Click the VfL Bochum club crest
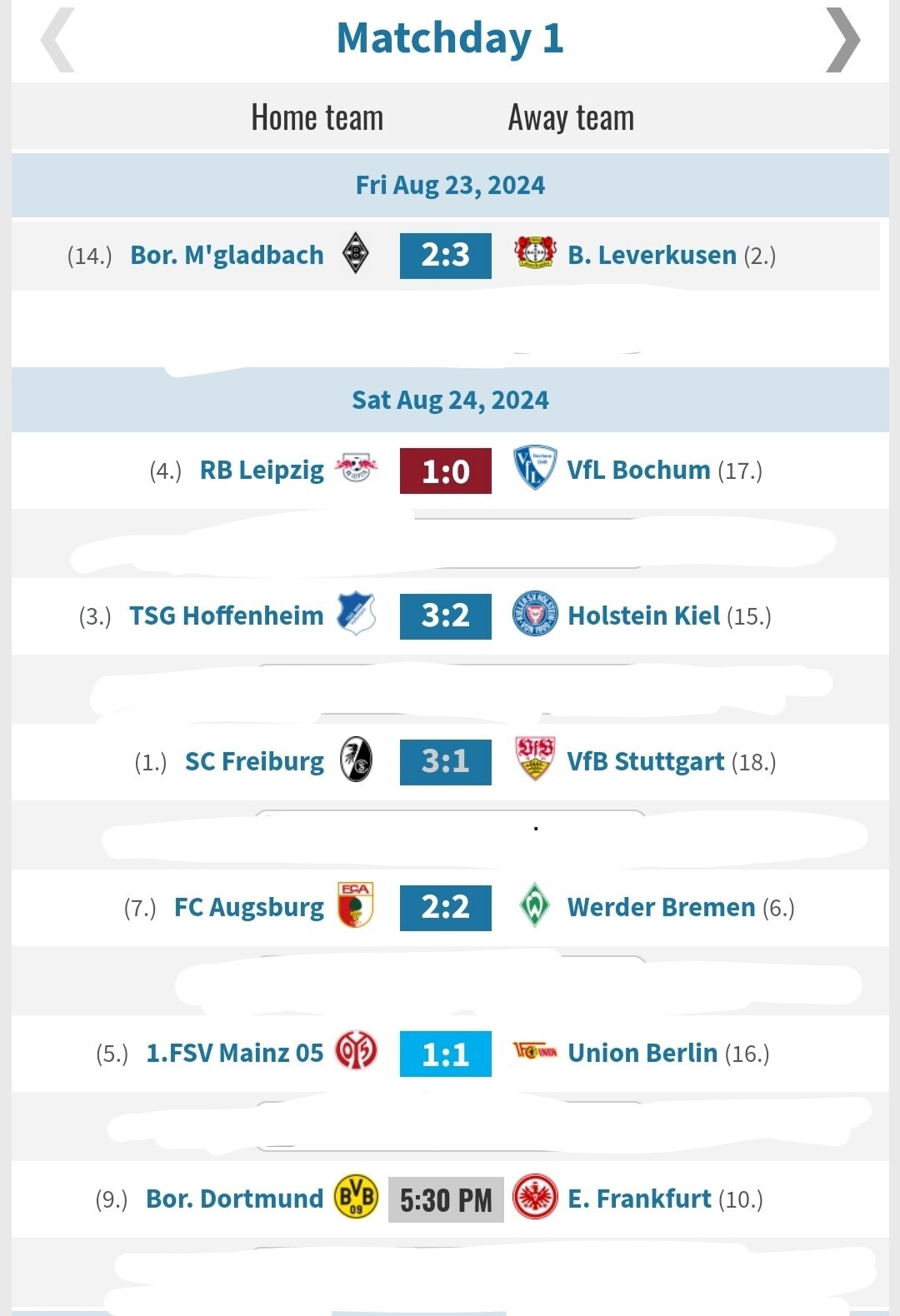 pyautogui.click(x=534, y=467)
